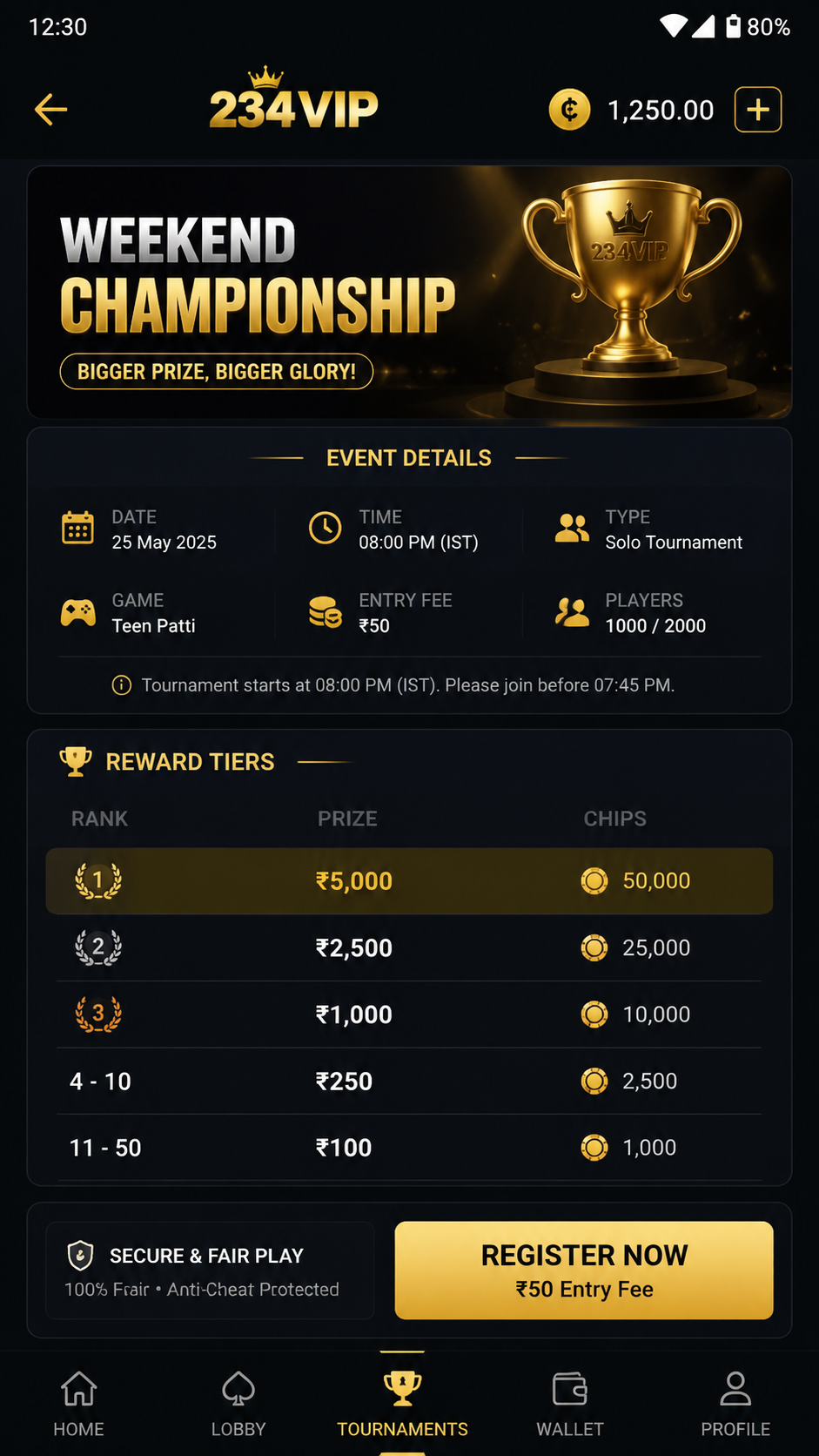Tap the rank 3 bronze laurel icon
The image size is (819, 1456).
(98, 1014)
